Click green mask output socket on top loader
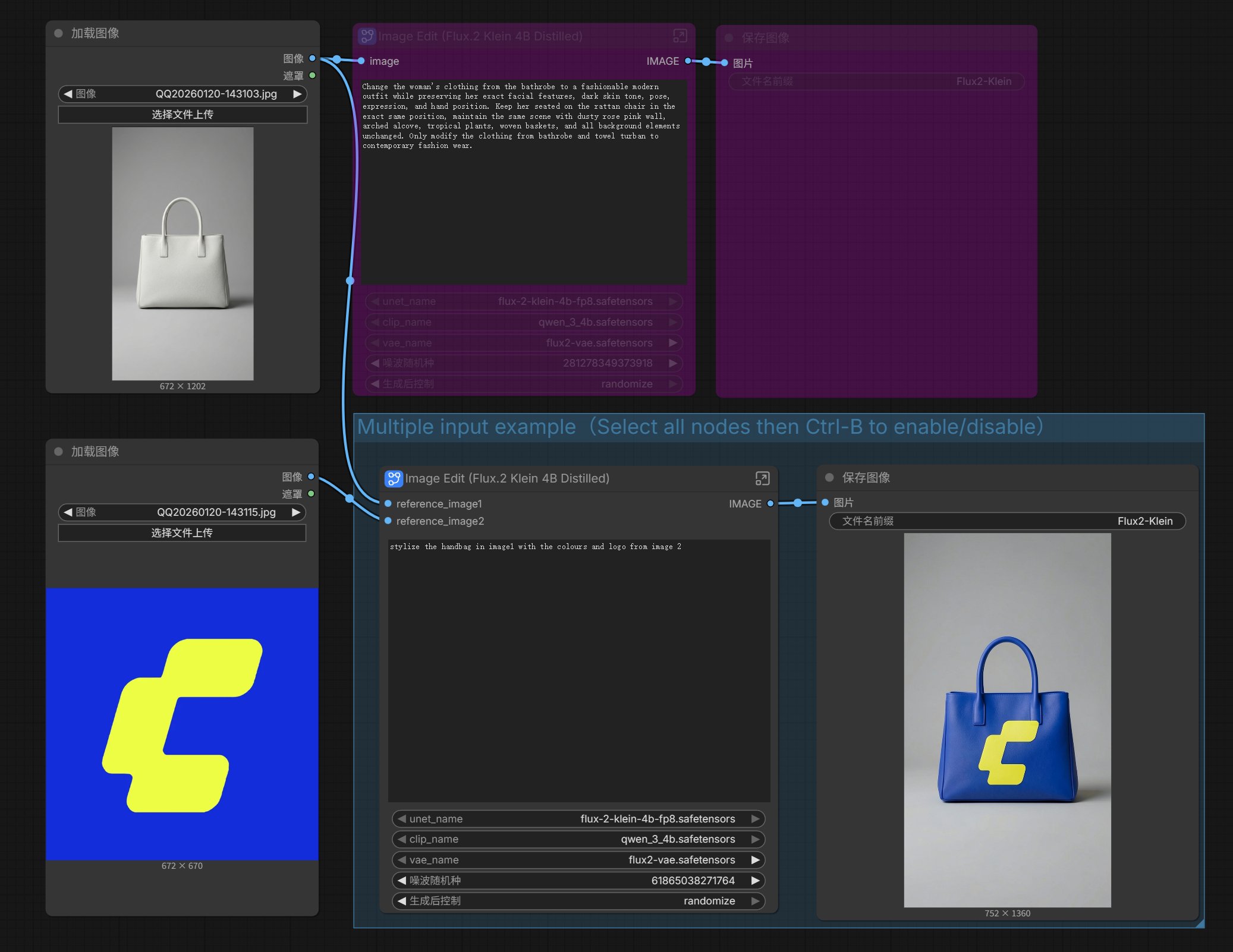Image resolution: width=1233 pixels, height=952 pixels. click(312, 75)
